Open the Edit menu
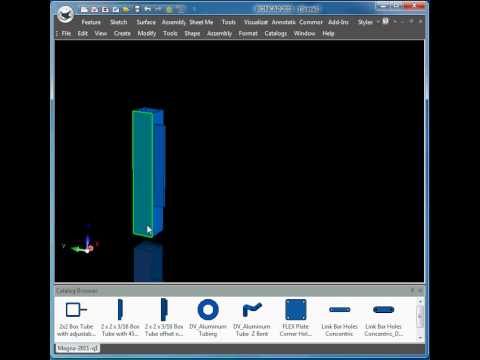Image resolution: width=480 pixels, height=360 pixels. (x=82, y=33)
